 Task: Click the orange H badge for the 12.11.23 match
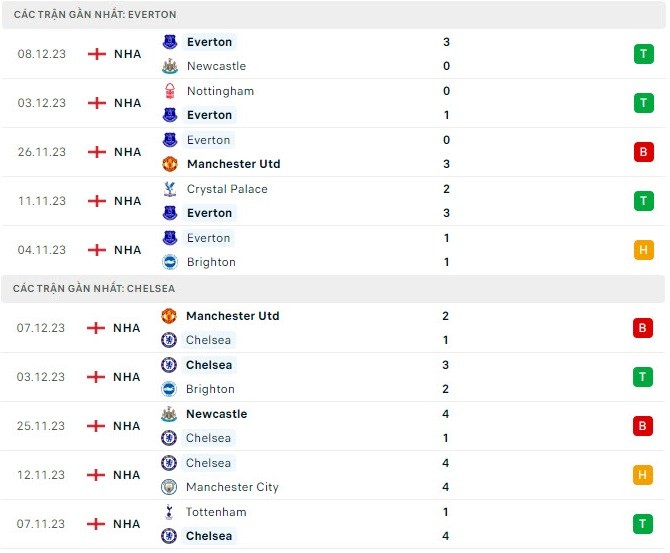[643, 475]
